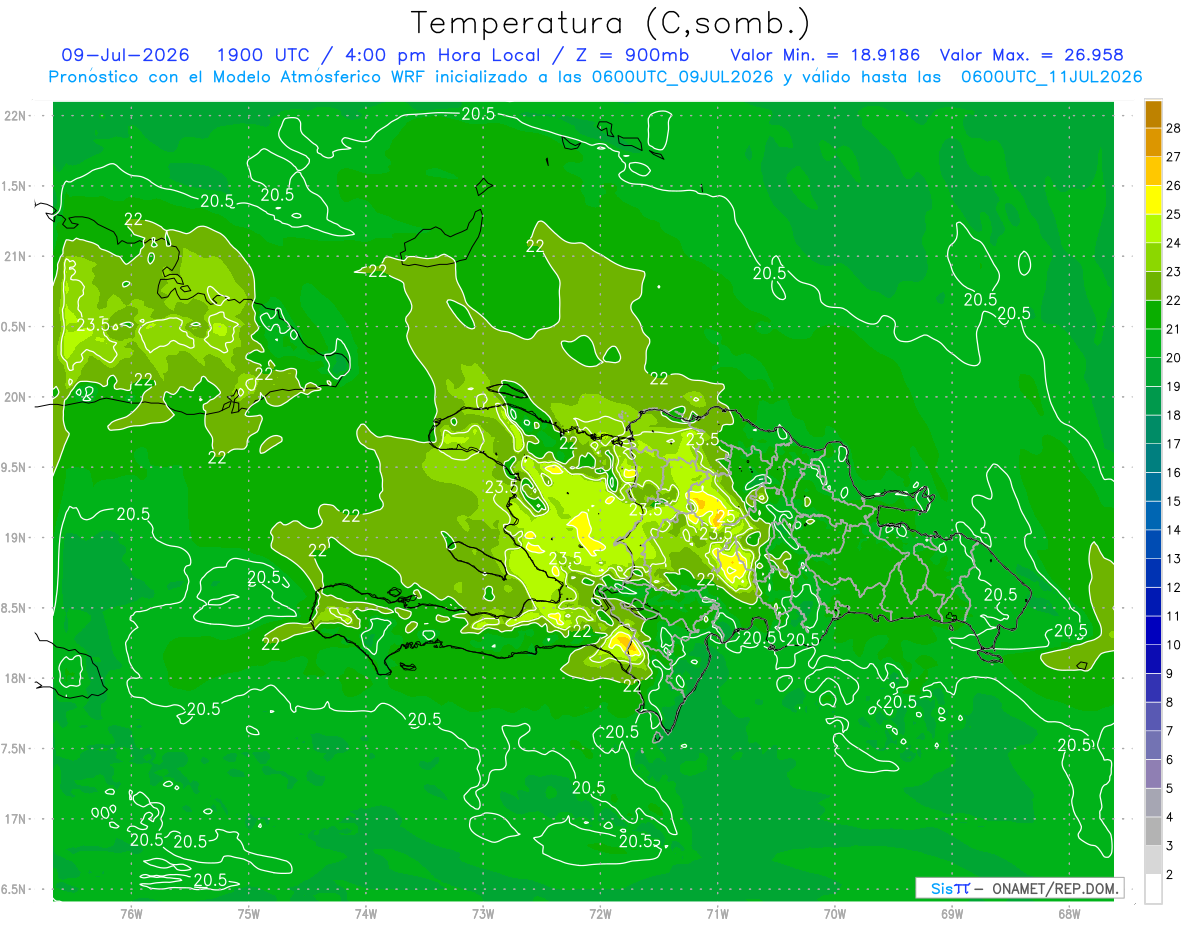Click legend color band between 24 and 25
The width and height of the screenshot is (1200, 927).
click(1153, 229)
